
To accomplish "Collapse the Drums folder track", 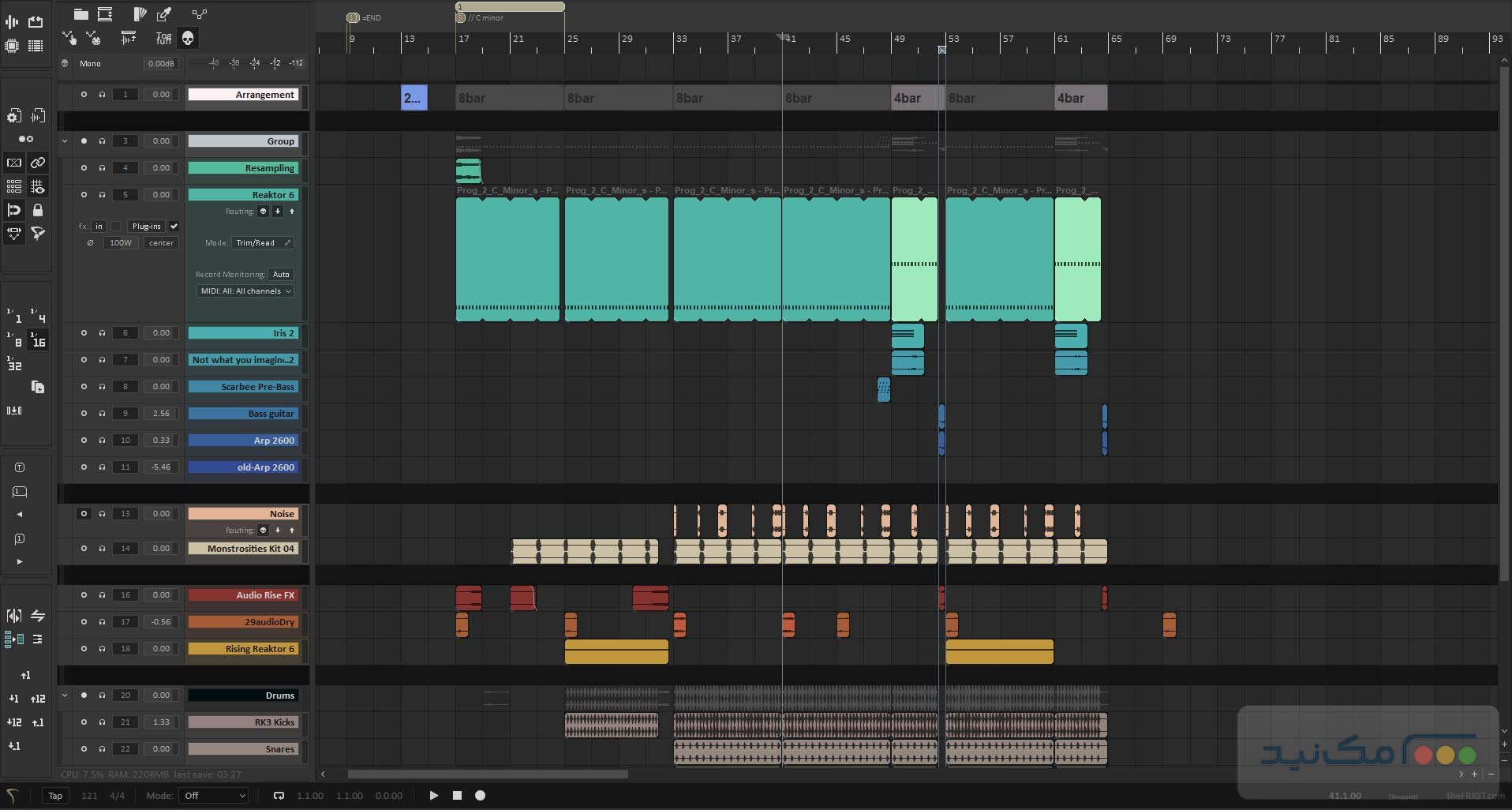I will (65, 696).
